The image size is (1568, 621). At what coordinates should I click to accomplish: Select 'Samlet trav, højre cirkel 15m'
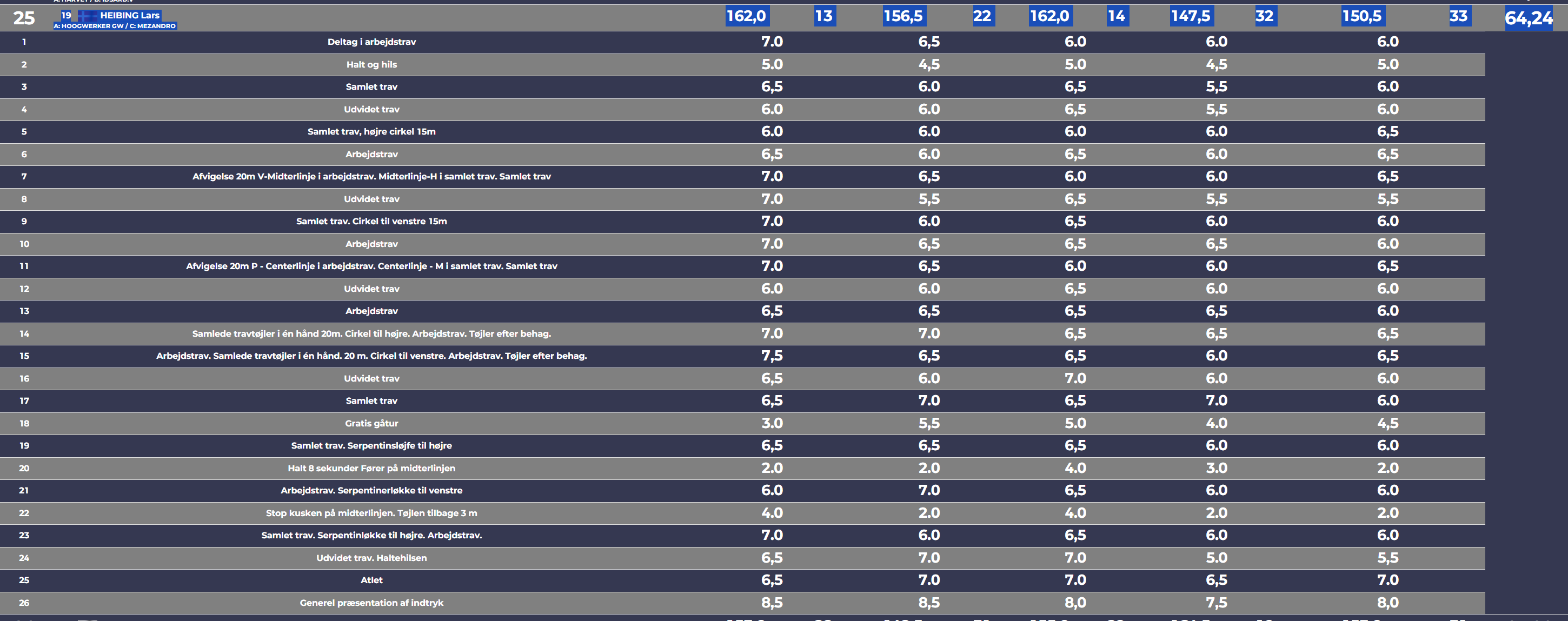point(371,132)
